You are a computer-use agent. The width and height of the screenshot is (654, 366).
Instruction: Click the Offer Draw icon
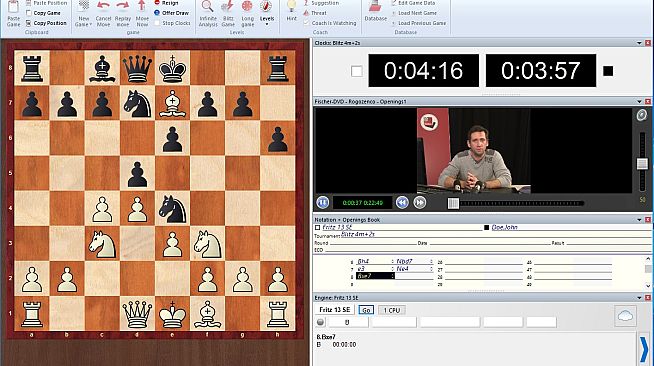pos(157,13)
